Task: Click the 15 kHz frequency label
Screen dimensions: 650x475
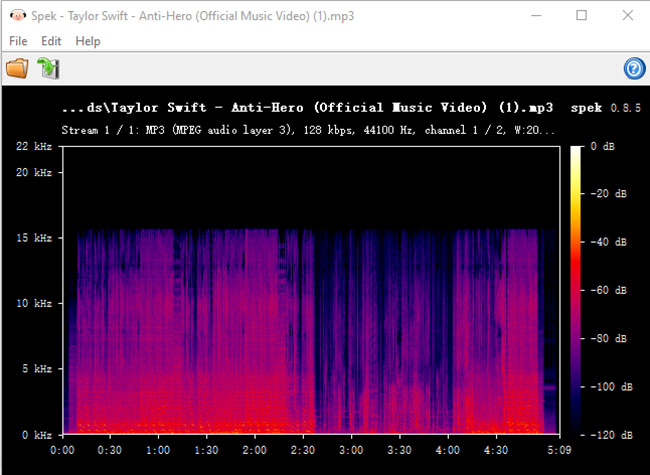Action: (34, 238)
